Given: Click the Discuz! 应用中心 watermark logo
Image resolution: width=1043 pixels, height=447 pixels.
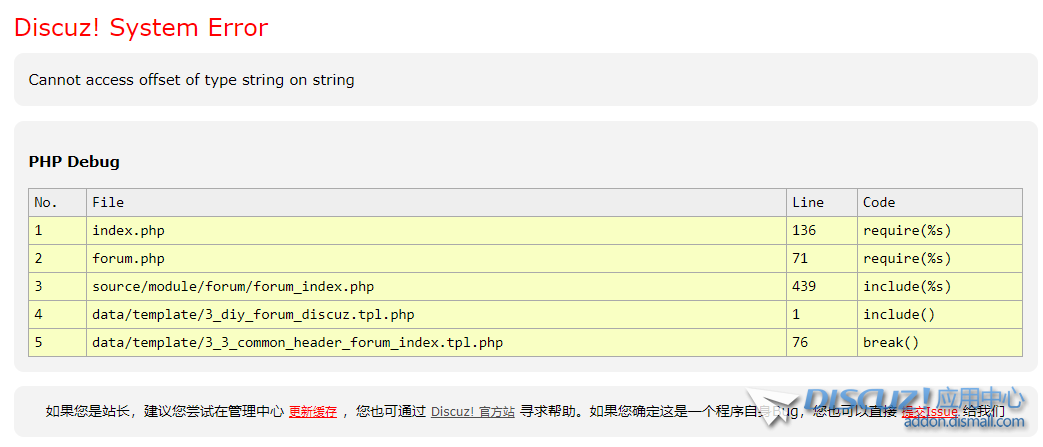Looking at the screenshot, I should (914, 400).
